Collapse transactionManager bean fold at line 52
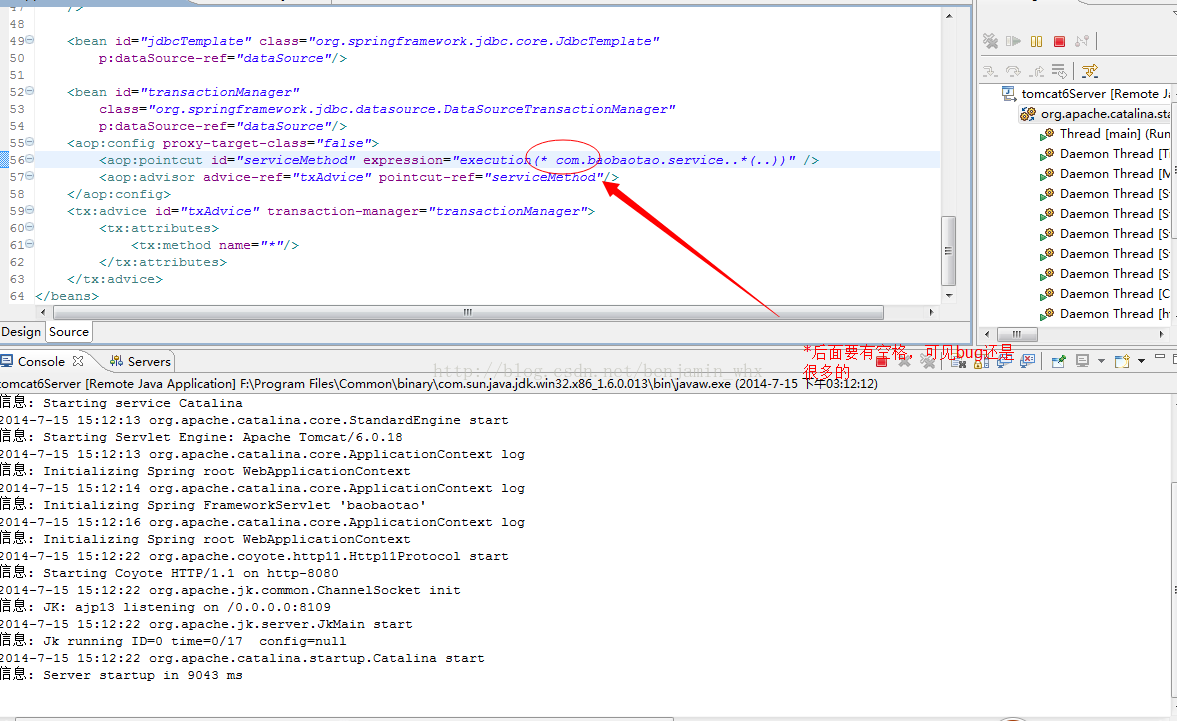Viewport: 1177px width, 721px height. point(30,91)
